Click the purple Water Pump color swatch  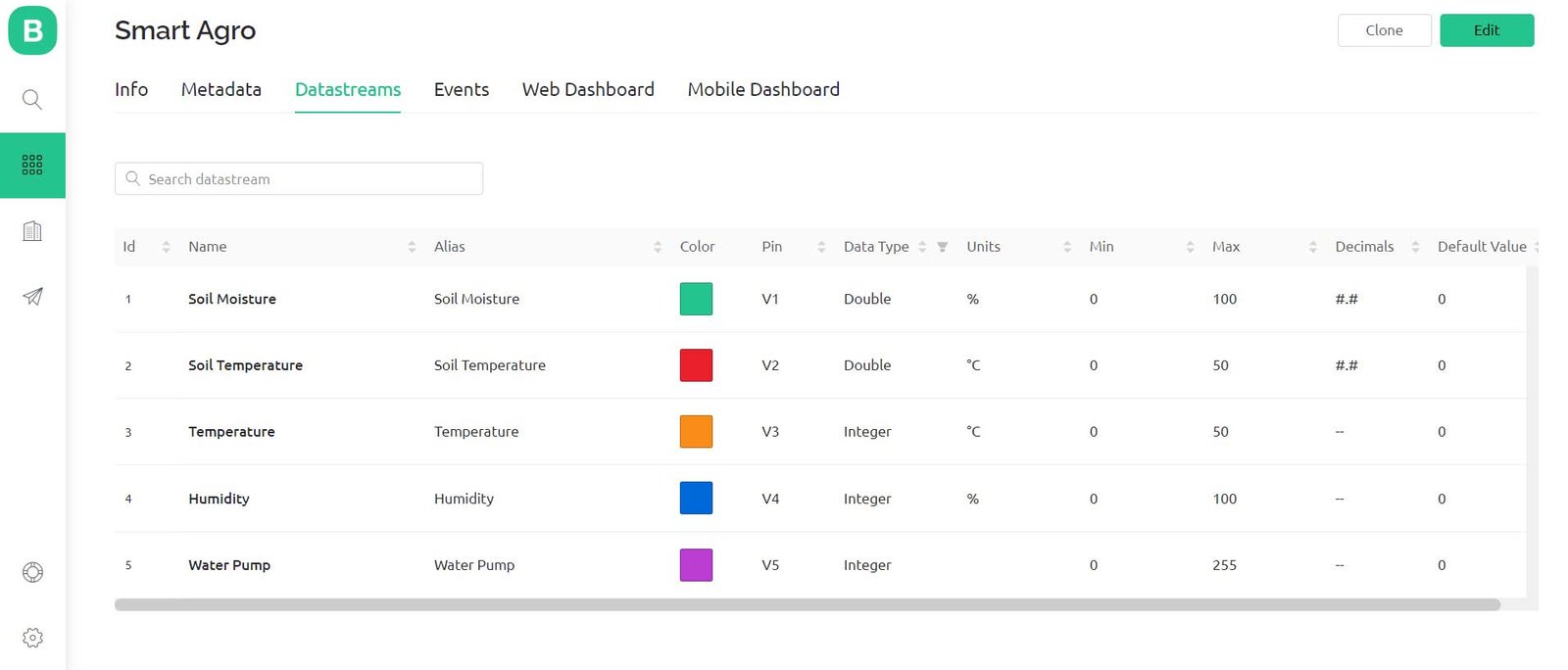[x=696, y=565]
